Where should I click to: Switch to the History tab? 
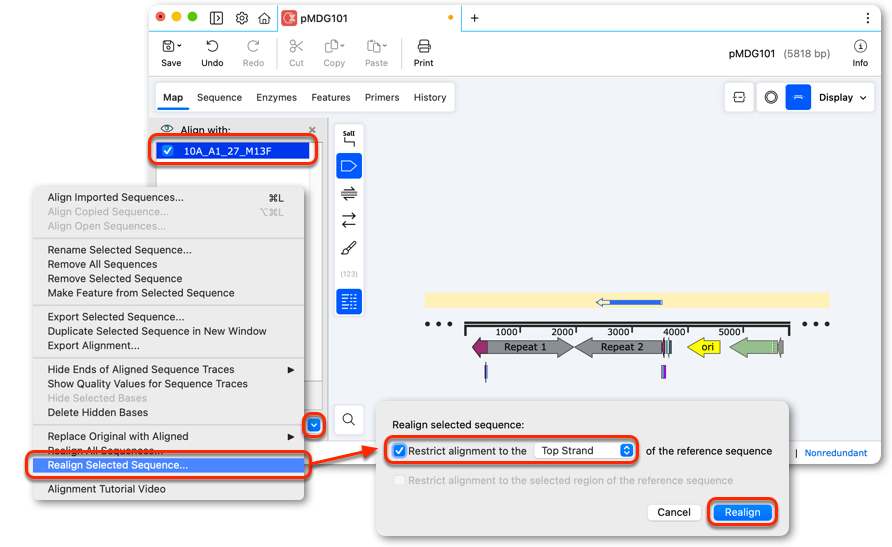(430, 97)
